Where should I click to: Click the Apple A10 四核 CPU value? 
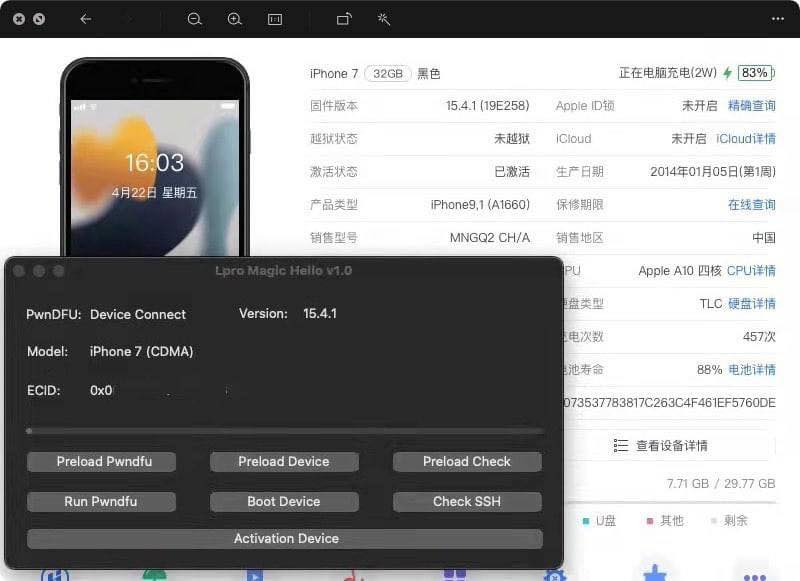click(680, 271)
